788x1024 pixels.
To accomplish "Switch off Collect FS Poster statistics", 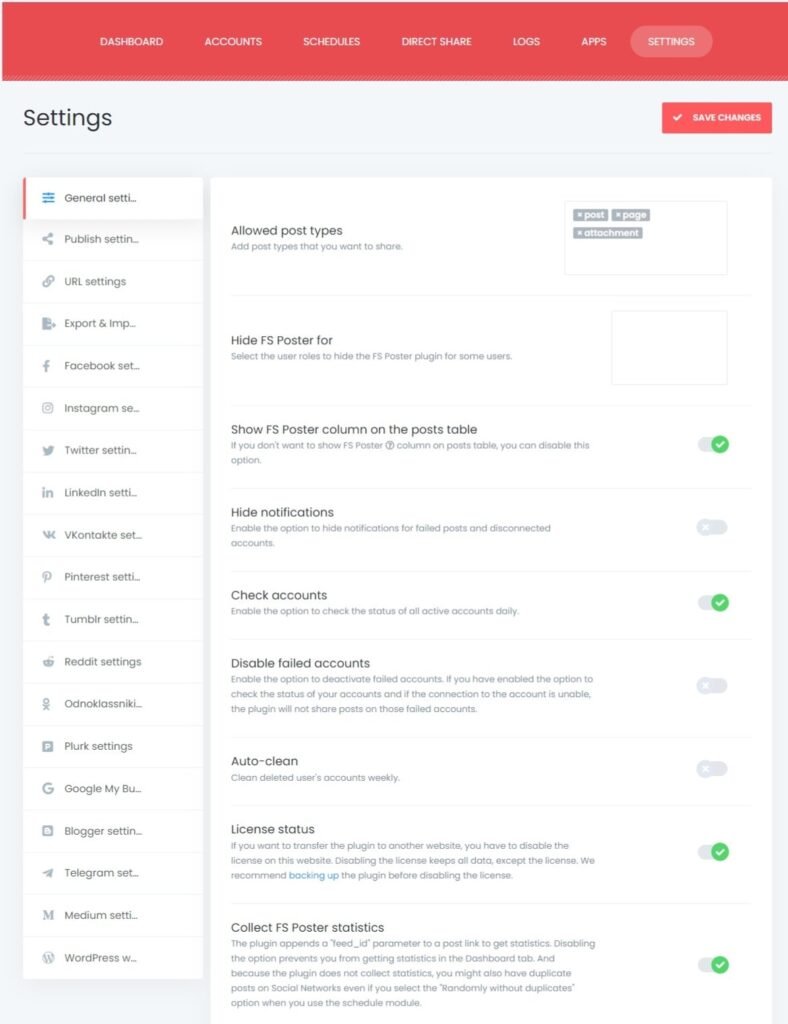I will click(x=713, y=965).
